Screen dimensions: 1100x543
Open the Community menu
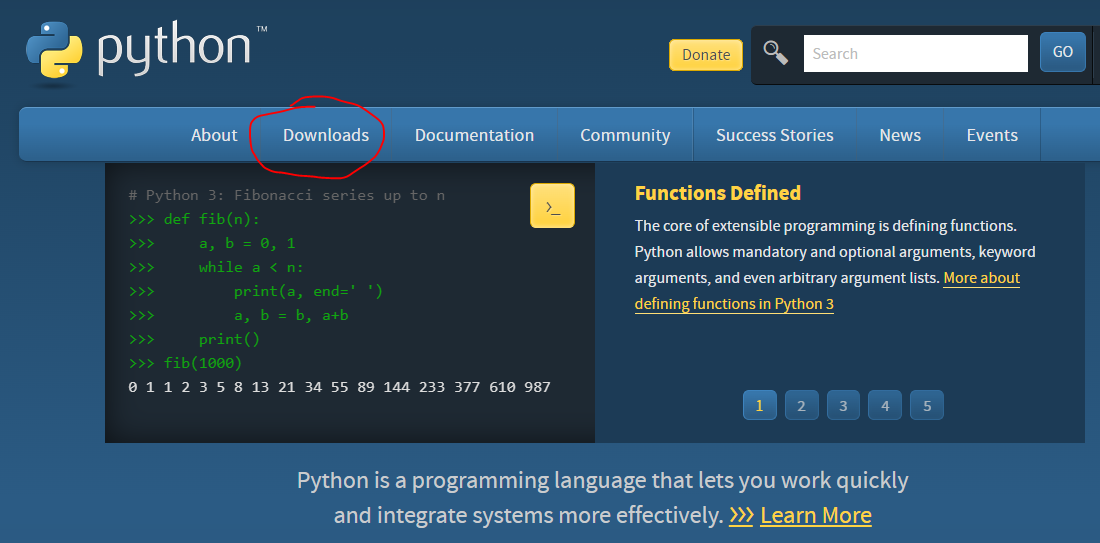click(x=625, y=135)
